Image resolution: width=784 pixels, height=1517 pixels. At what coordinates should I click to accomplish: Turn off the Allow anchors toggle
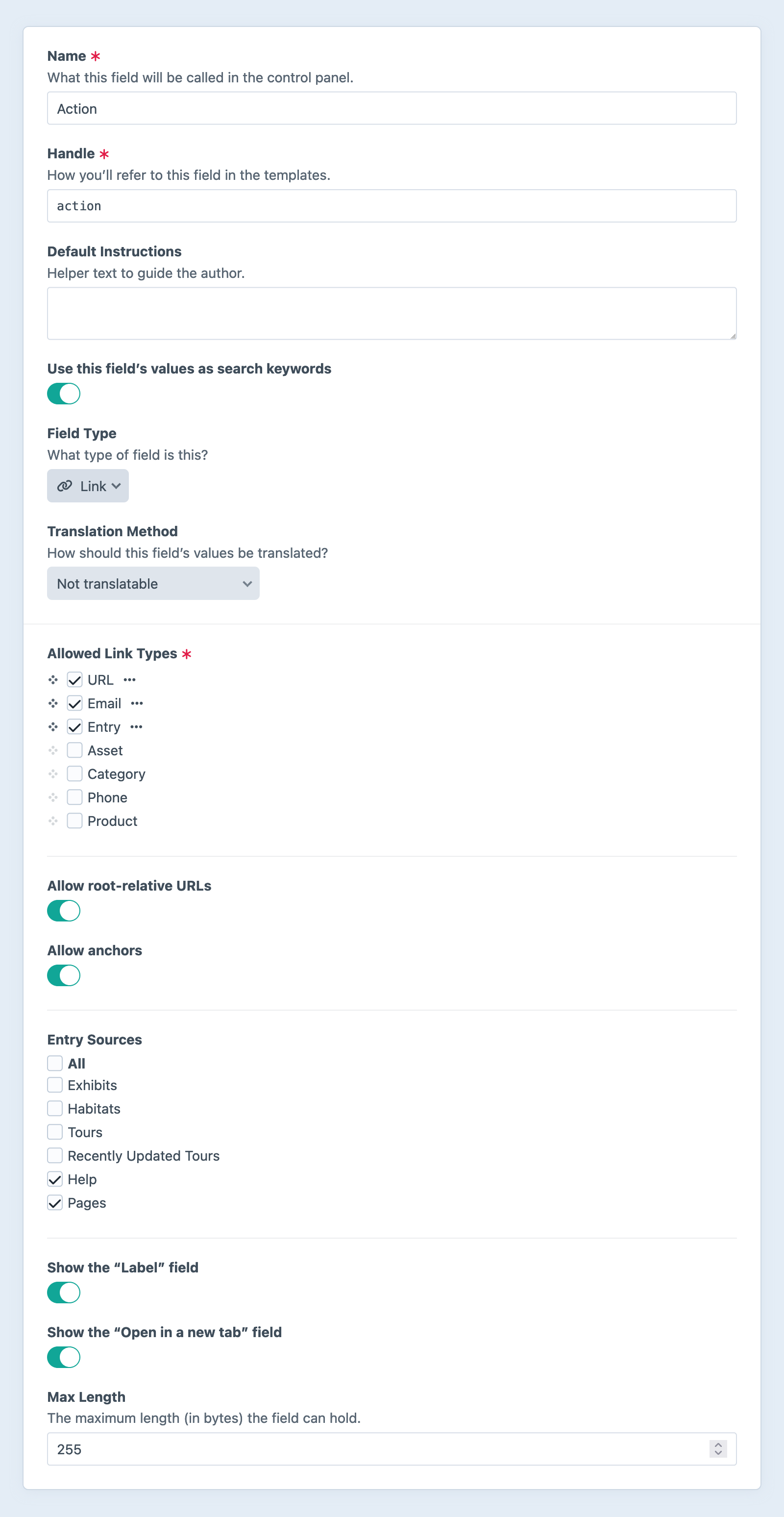pyautogui.click(x=64, y=975)
